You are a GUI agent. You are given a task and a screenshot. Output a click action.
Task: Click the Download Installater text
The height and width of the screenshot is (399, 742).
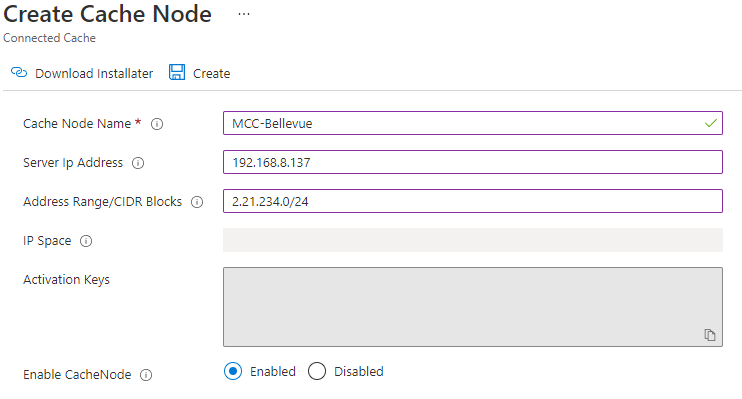pos(94,74)
